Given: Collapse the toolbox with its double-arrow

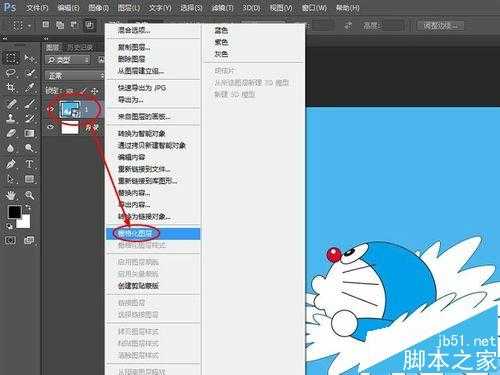Looking at the screenshot, I should pos(5,39).
